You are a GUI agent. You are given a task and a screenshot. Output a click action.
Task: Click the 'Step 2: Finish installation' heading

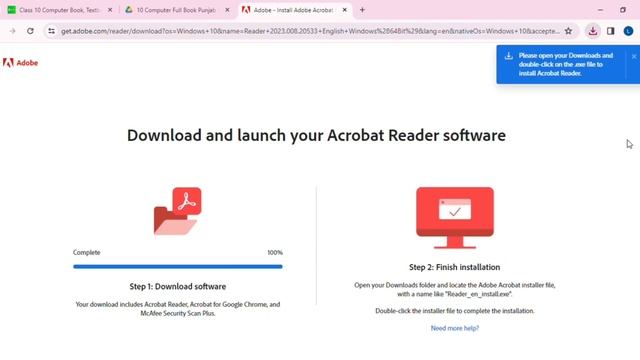(455, 267)
